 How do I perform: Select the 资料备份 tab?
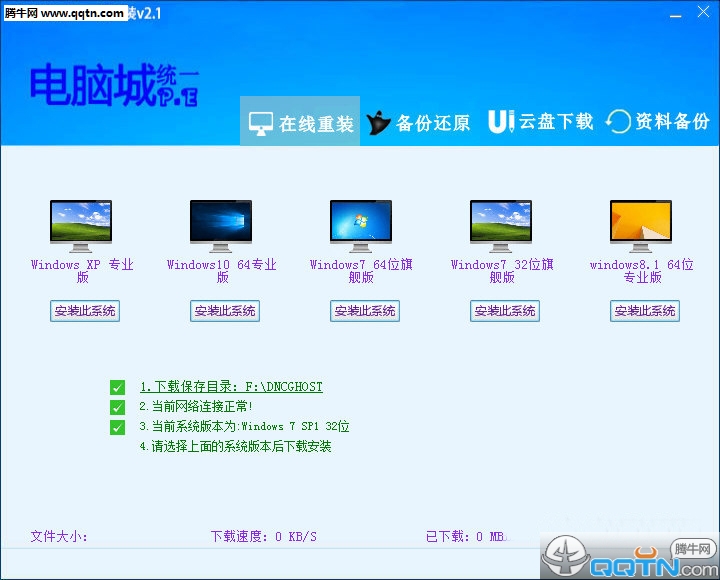tap(657, 122)
